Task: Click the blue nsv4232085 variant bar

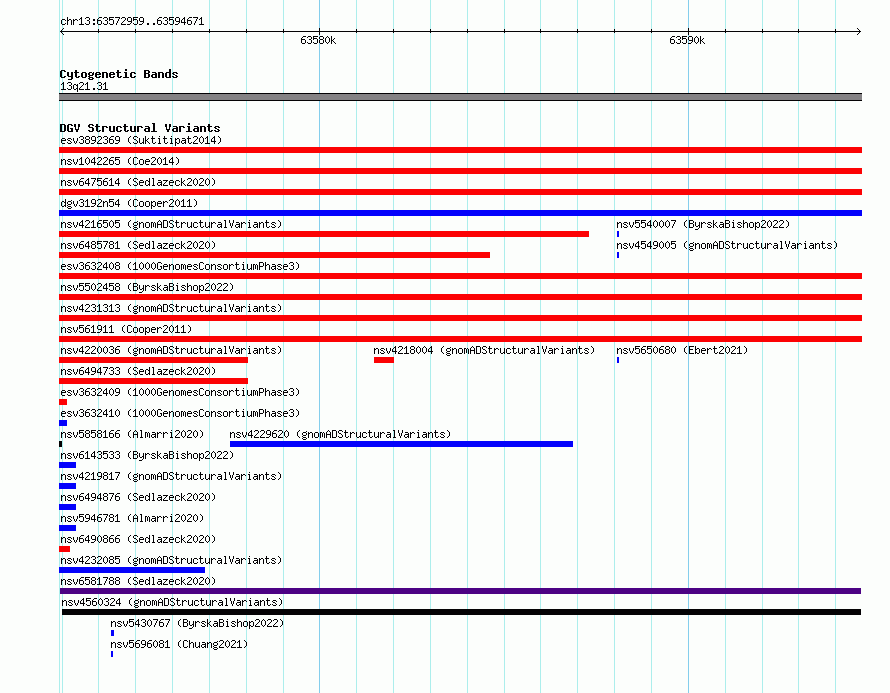Action: pyautogui.click(x=132, y=570)
